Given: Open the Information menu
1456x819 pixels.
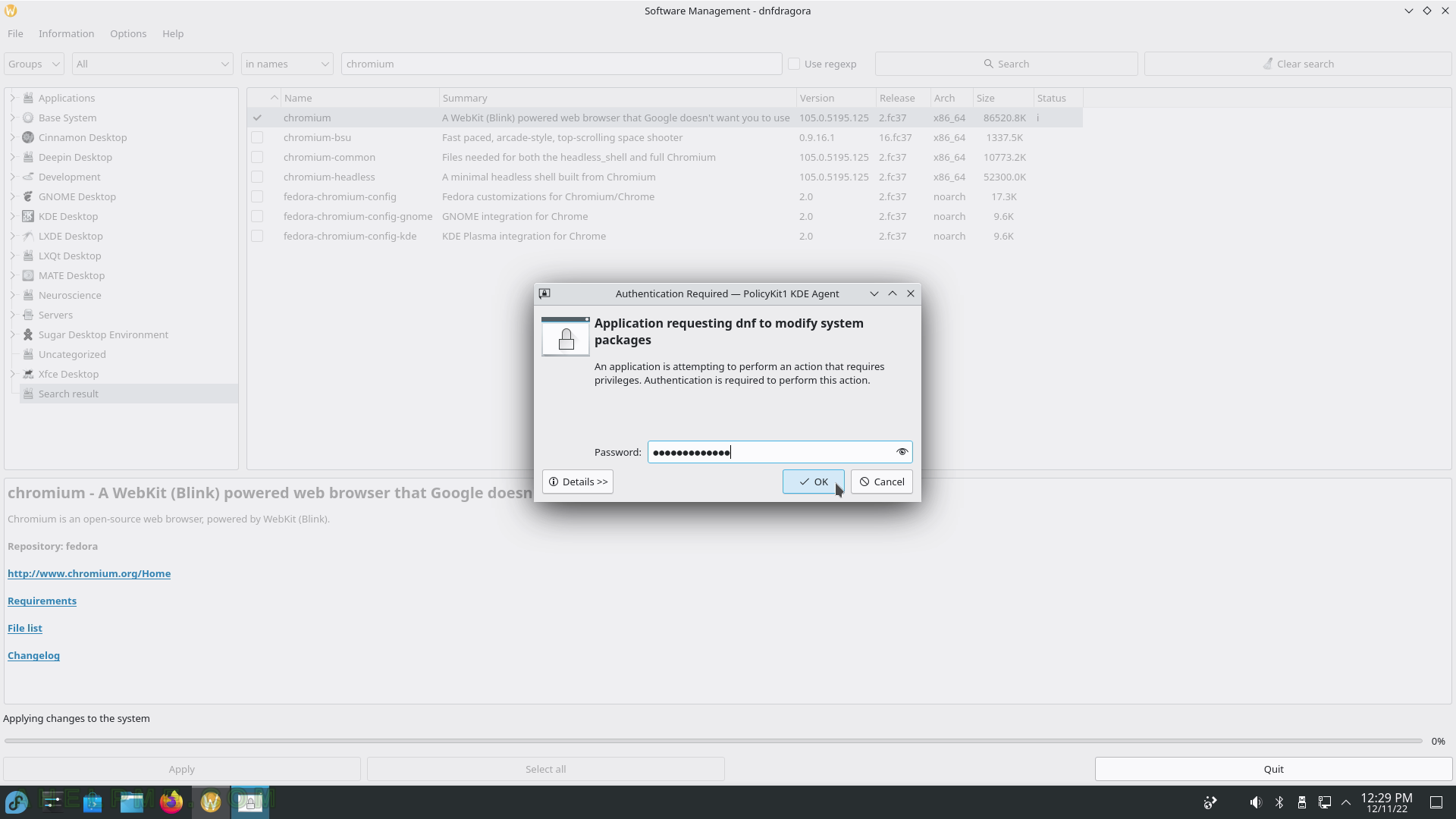Looking at the screenshot, I should pyautogui.click(x=67, y=33).
